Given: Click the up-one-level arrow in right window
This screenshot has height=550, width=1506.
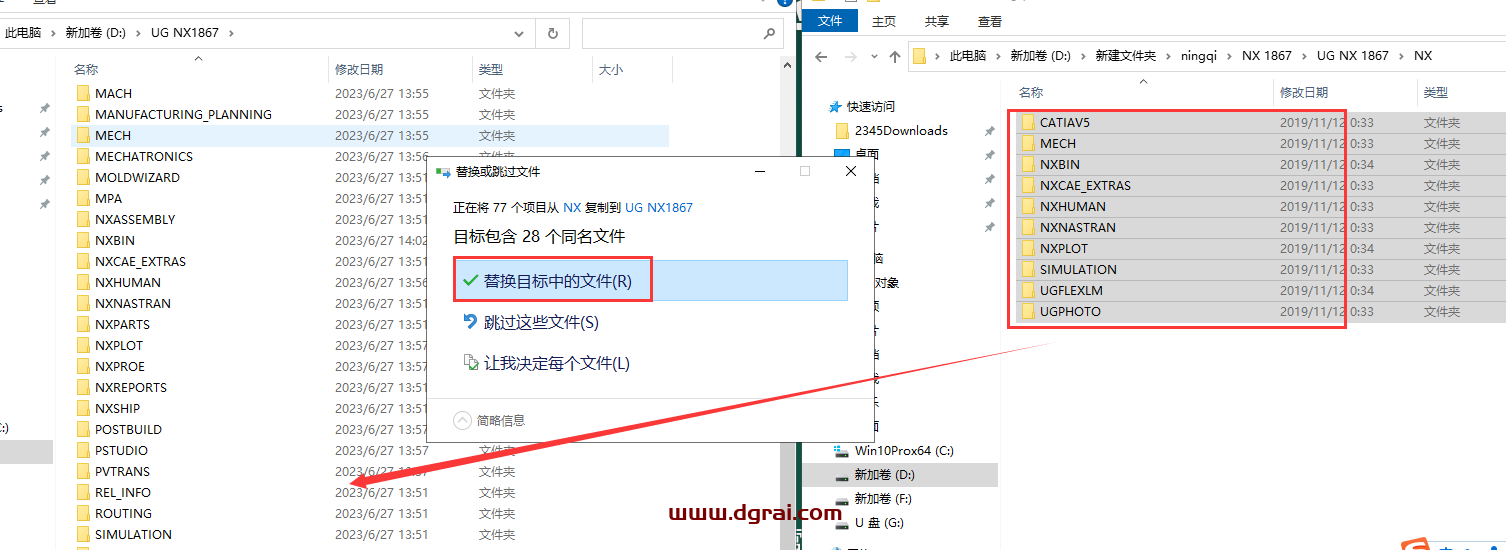Looking at the screenshot, I should tap(894, 57).
